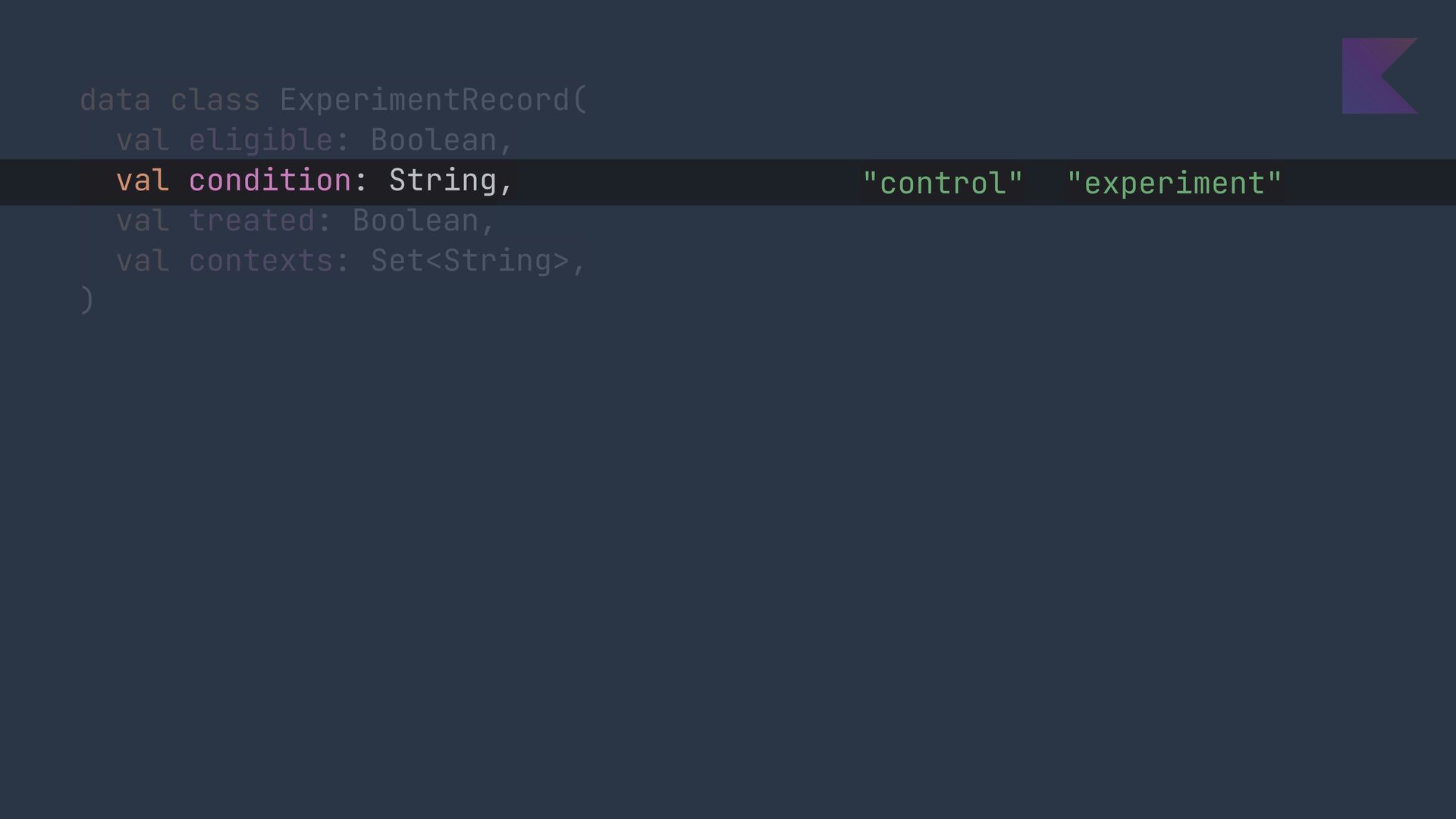Click the contexts property name

(x=261, y=261)
